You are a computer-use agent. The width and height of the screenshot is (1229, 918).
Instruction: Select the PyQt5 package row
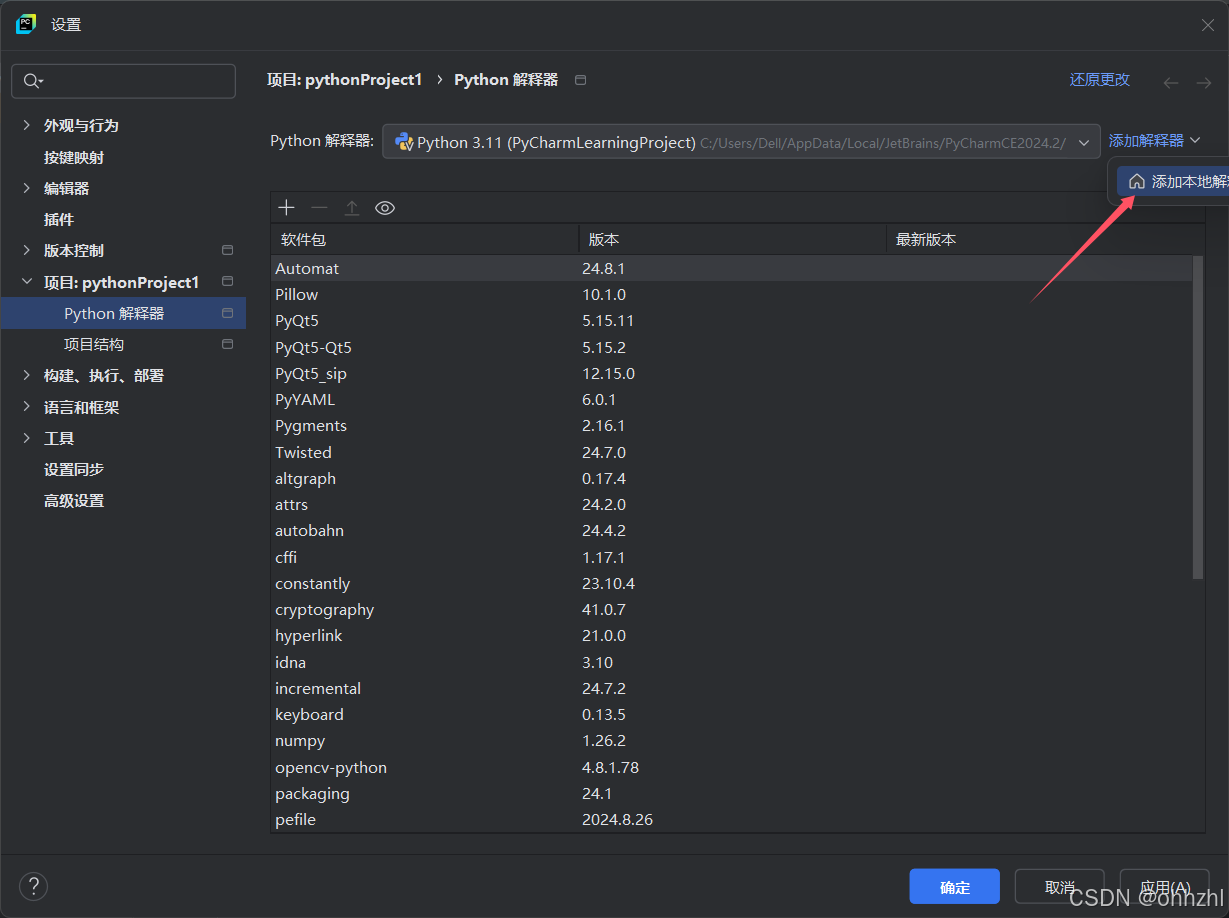click(x=731, y=321)
